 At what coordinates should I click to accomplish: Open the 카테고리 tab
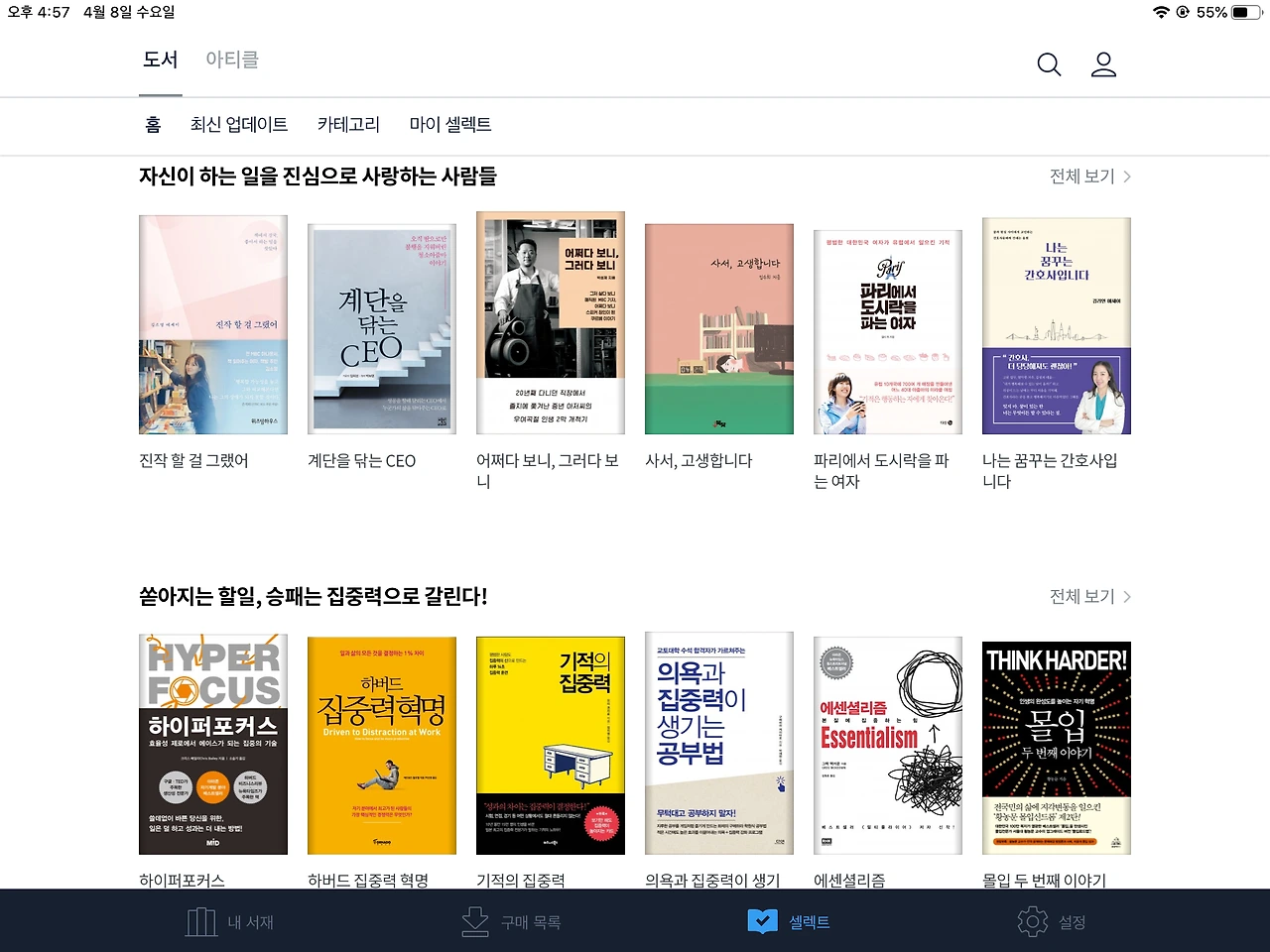pos(348,125)
